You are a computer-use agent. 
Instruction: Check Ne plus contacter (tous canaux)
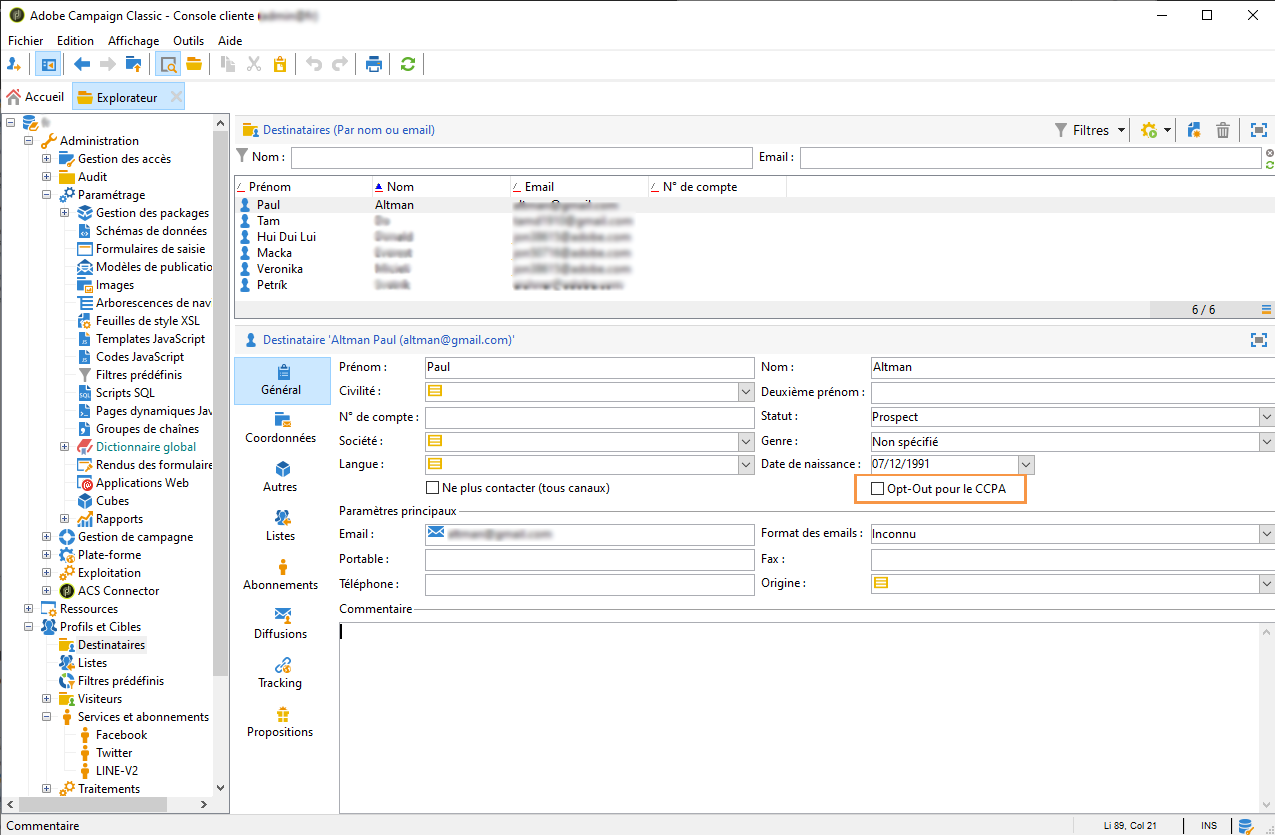point(433,488)
